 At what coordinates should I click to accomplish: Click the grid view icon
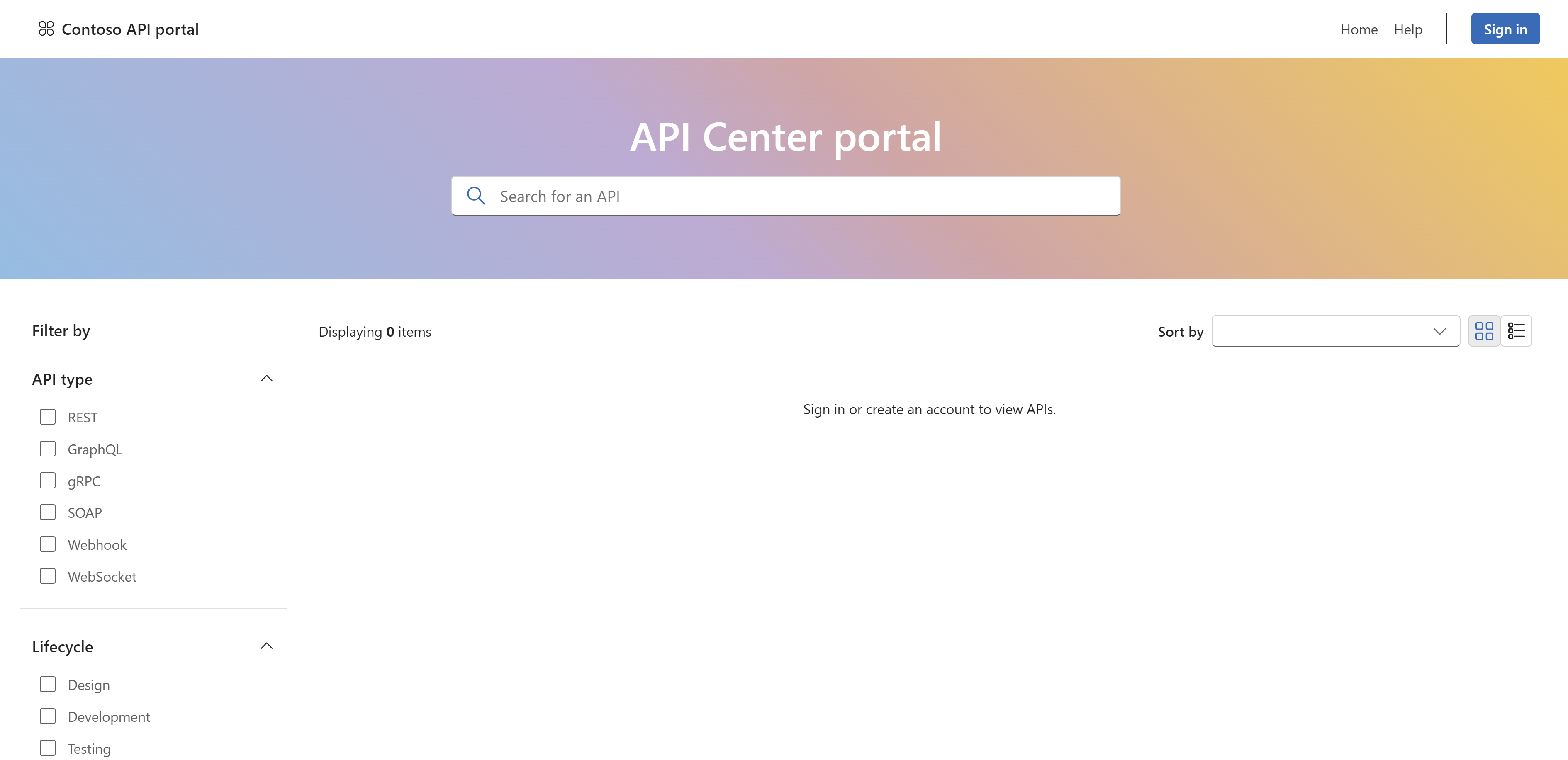[1485, 330]
